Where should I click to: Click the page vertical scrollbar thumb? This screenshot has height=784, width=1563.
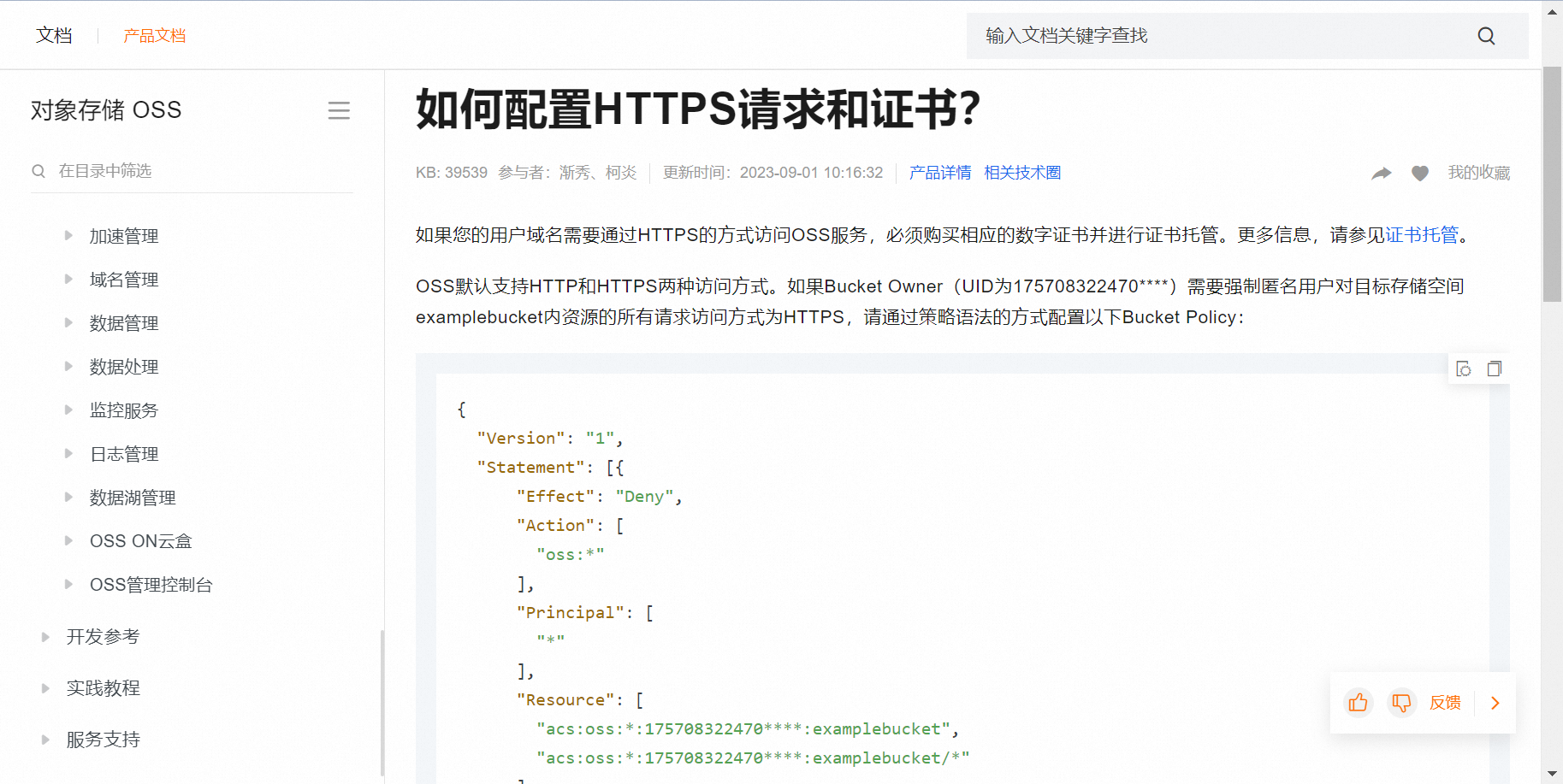point(1552,184)
